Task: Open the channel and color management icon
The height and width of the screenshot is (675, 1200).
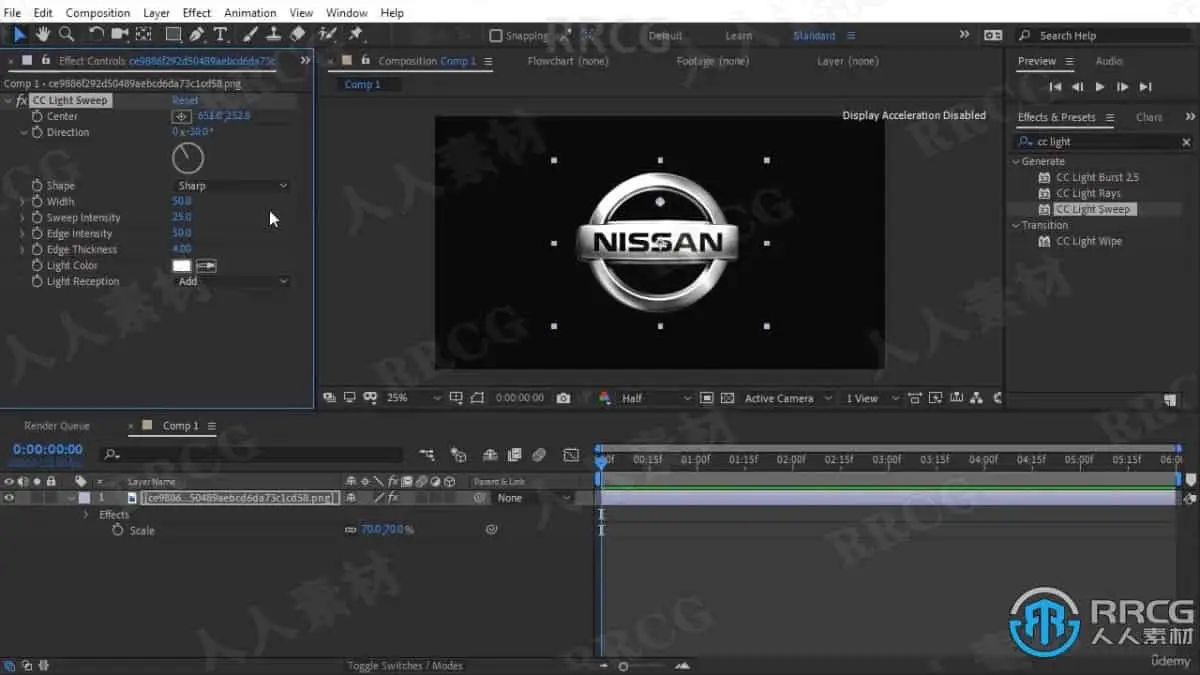Action: [604, 398]
